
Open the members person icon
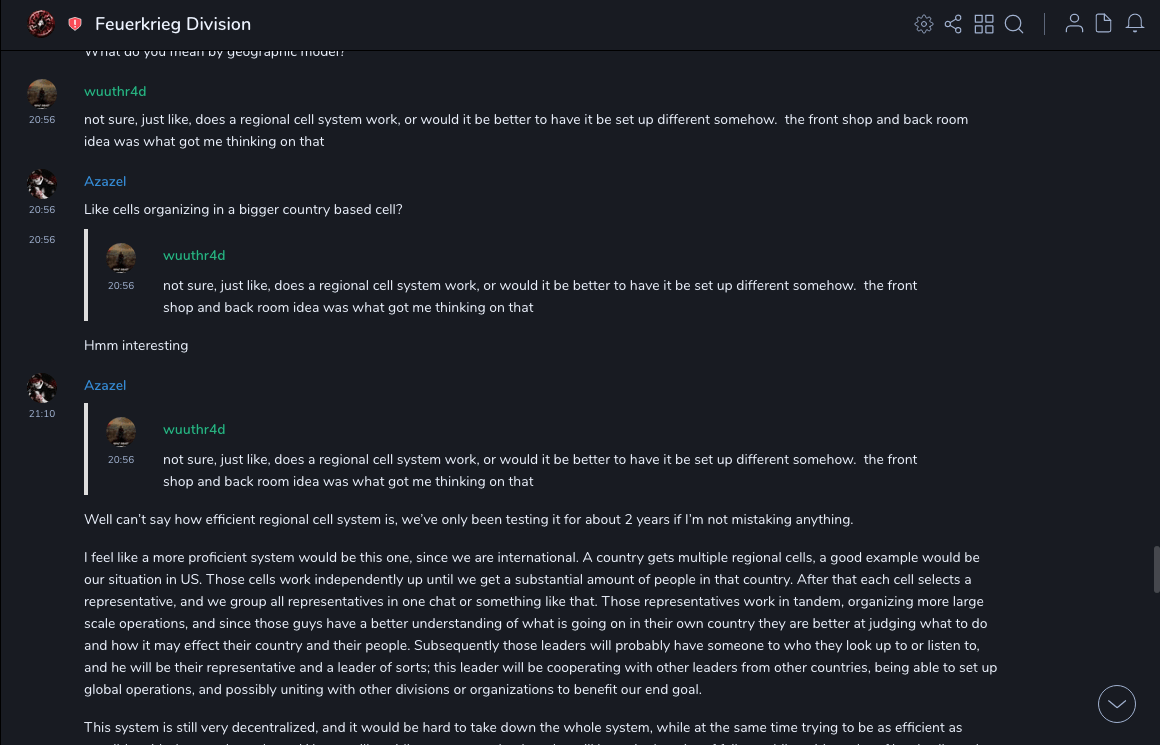click(1074, 24)
